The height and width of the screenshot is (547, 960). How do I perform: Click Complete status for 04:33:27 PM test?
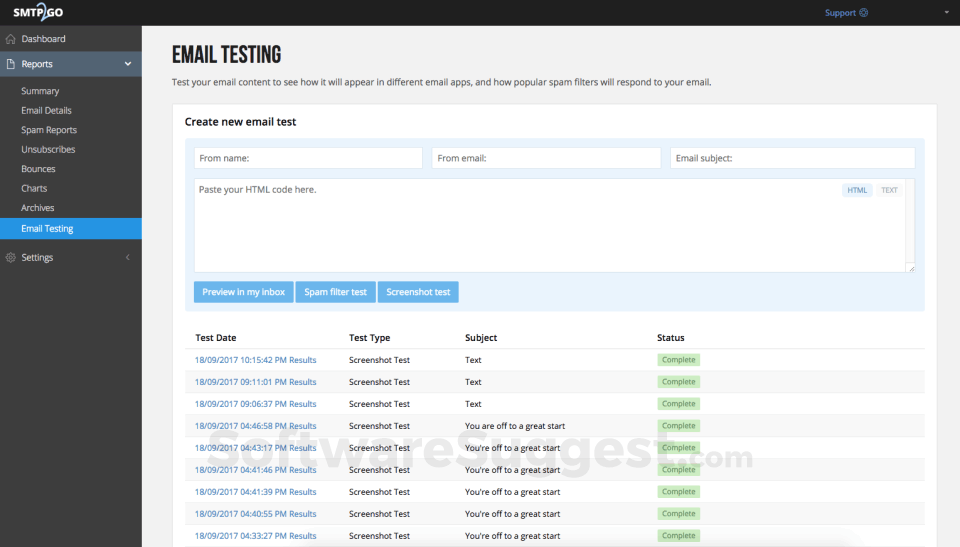[678, 536]
